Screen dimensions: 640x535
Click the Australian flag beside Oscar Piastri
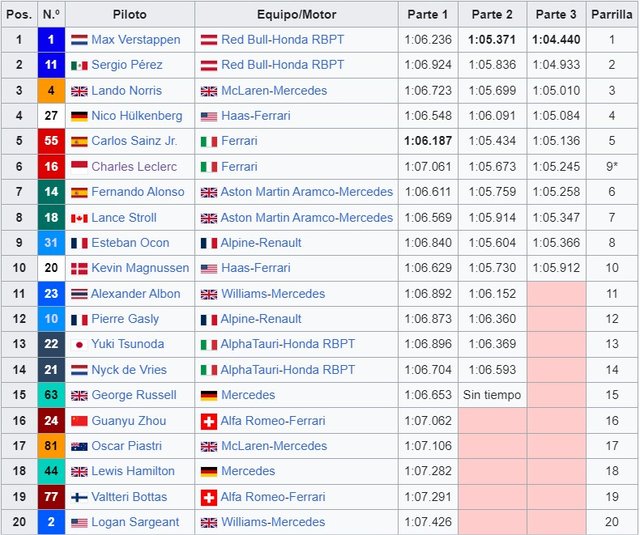coord(79,446)
